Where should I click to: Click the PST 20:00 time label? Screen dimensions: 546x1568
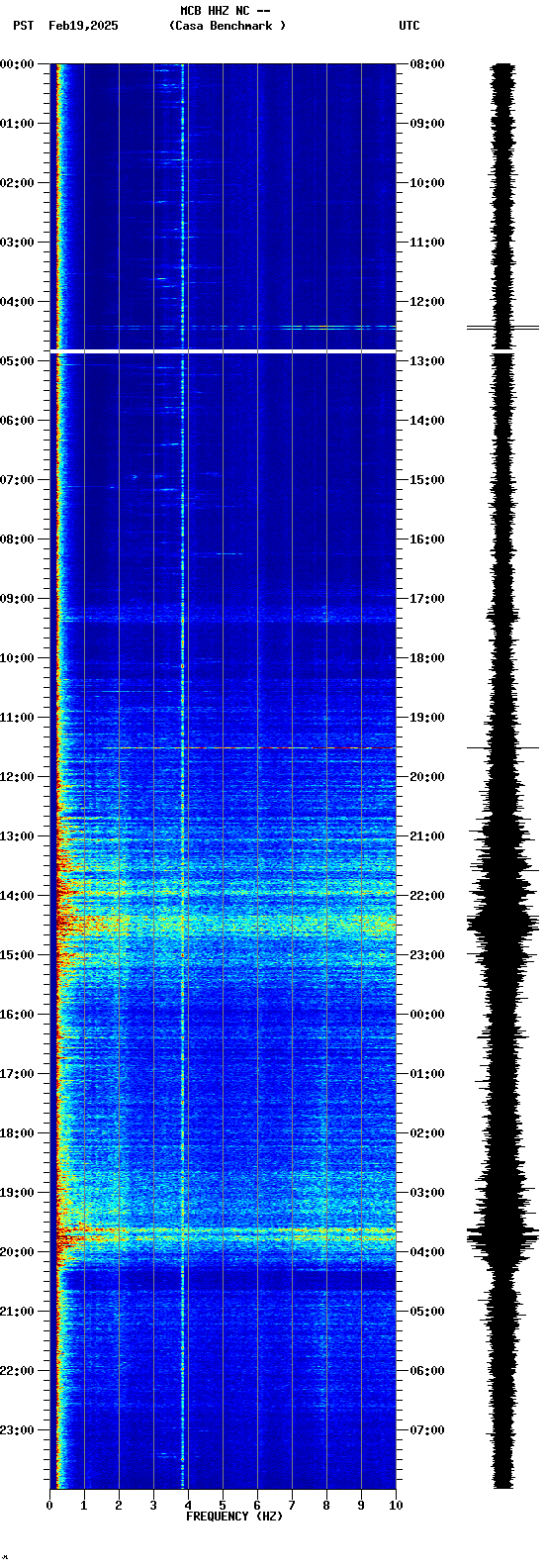[x=17, y=1252]
